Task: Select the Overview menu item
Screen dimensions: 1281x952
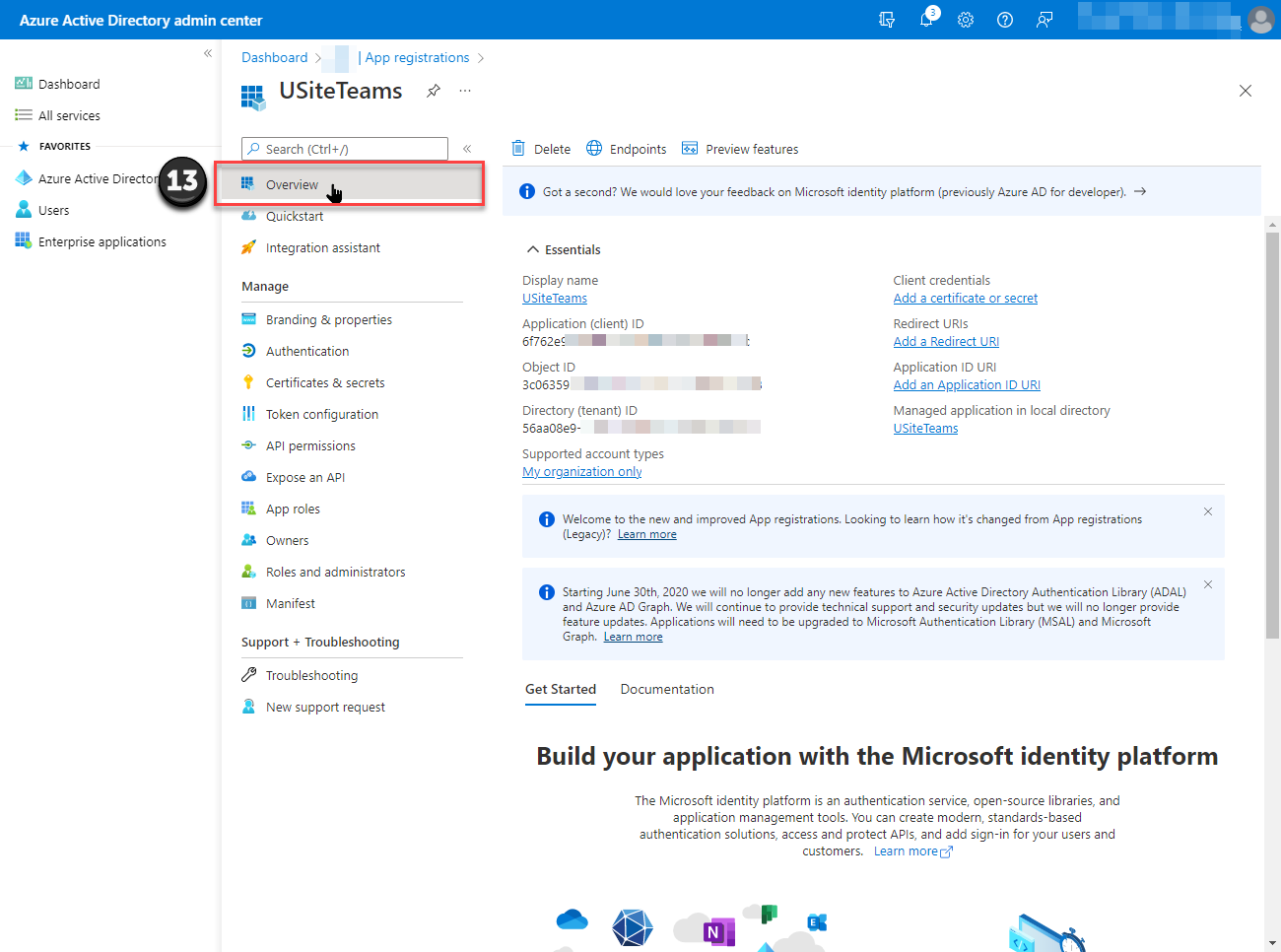Action: coord(350,184)
